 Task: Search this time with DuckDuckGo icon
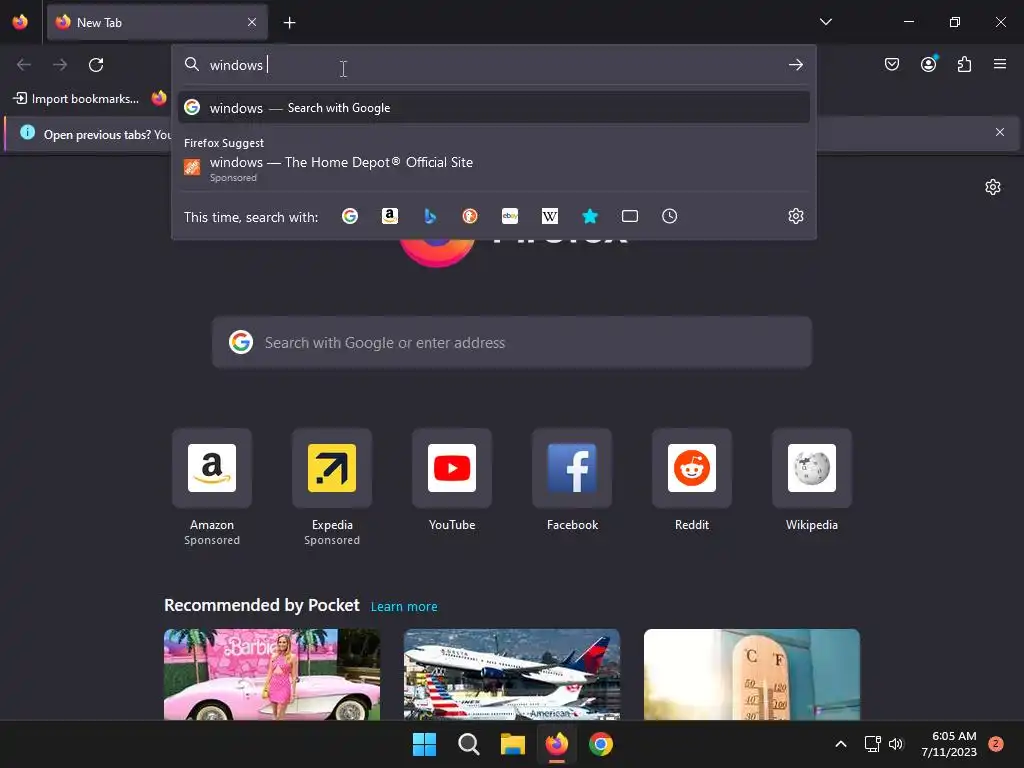(x=470, y=216)
